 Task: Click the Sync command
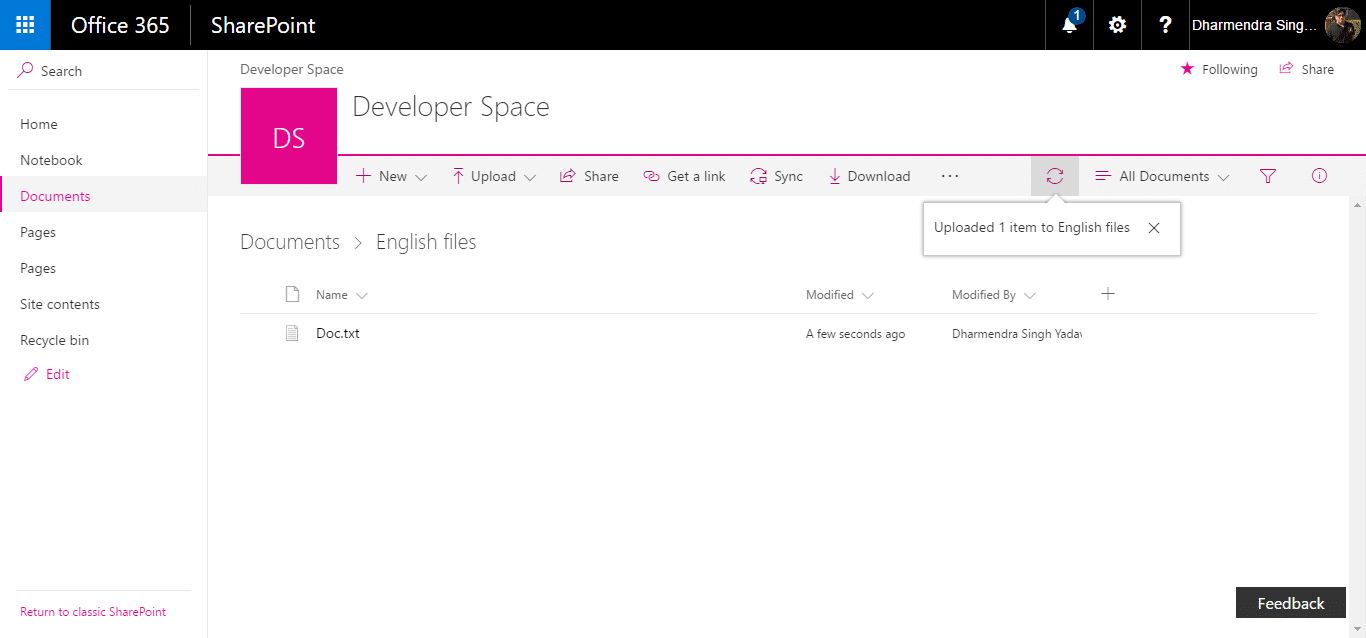[x=777, y=176]
